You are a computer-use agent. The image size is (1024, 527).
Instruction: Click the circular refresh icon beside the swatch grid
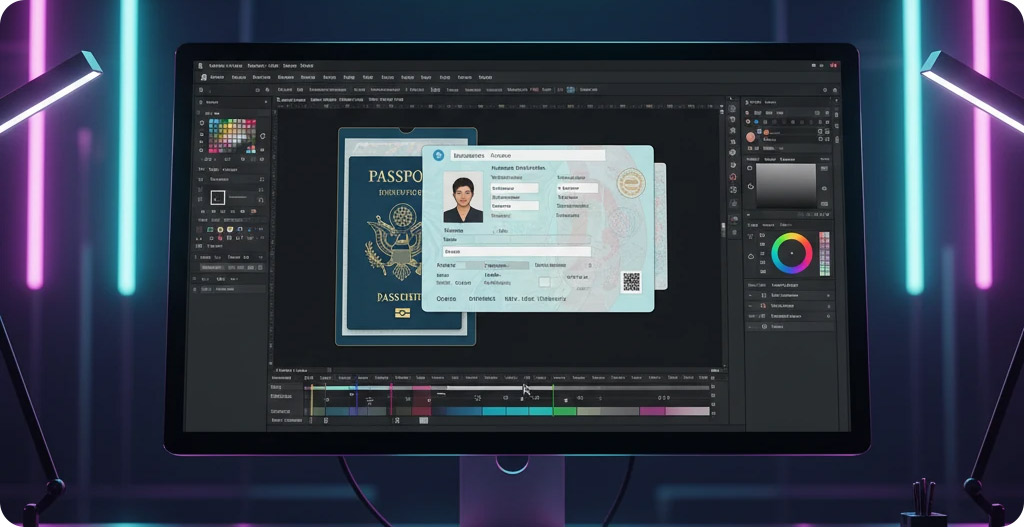tap(263, 136)
